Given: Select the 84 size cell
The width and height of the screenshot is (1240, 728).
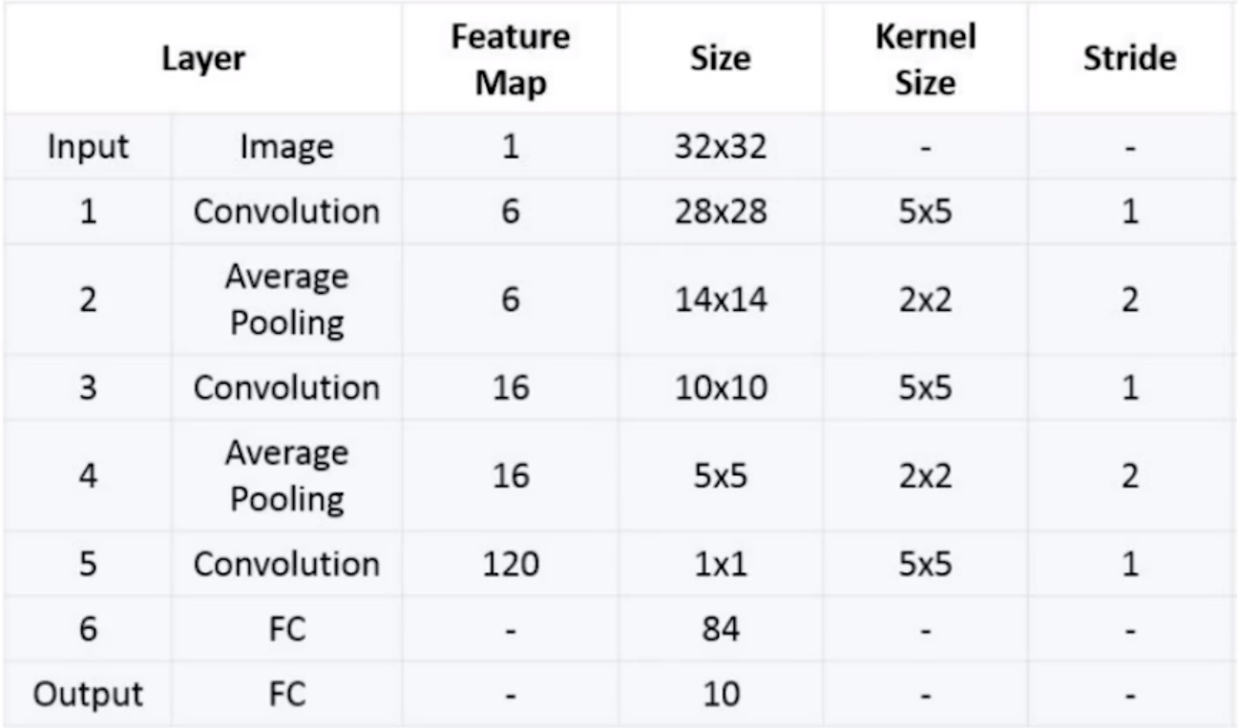Looking at the screenshot, I should (720, 630).
